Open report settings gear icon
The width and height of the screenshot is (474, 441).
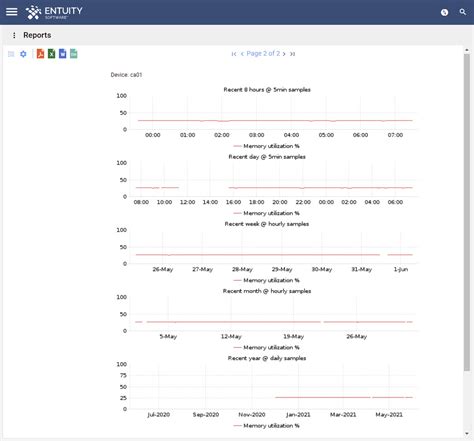coord(23,54)
